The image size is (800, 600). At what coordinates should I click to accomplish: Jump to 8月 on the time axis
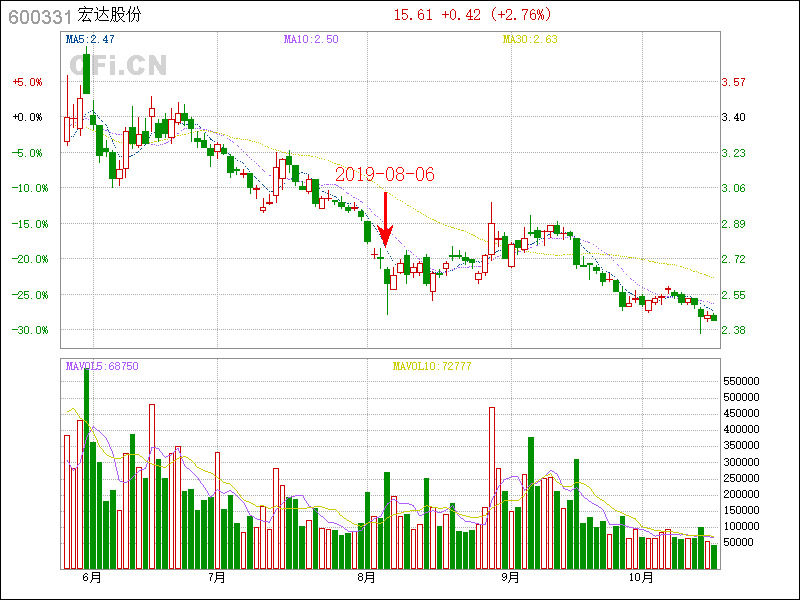tap(366, 578)
